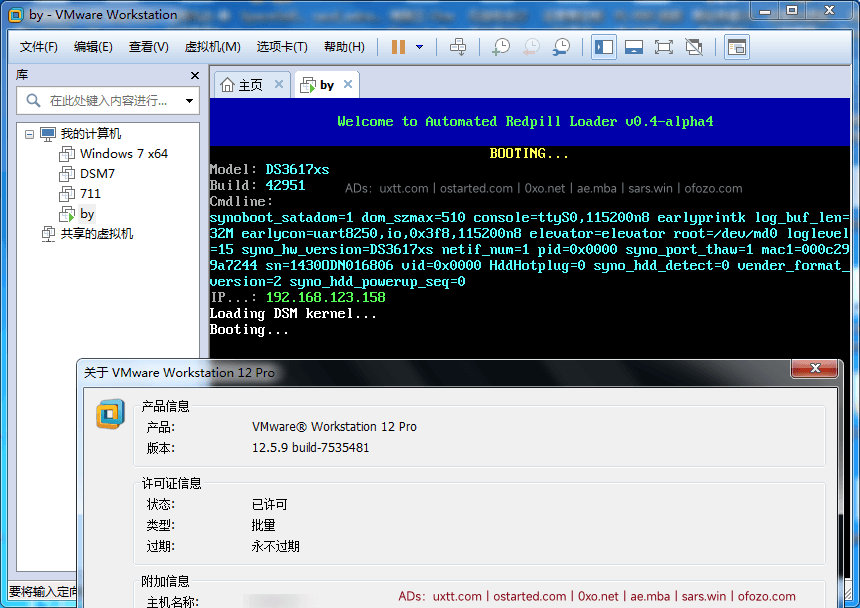Screen dimensions: 860x608
Task: Click the 永不过期 expiration value
Action: 275,547
